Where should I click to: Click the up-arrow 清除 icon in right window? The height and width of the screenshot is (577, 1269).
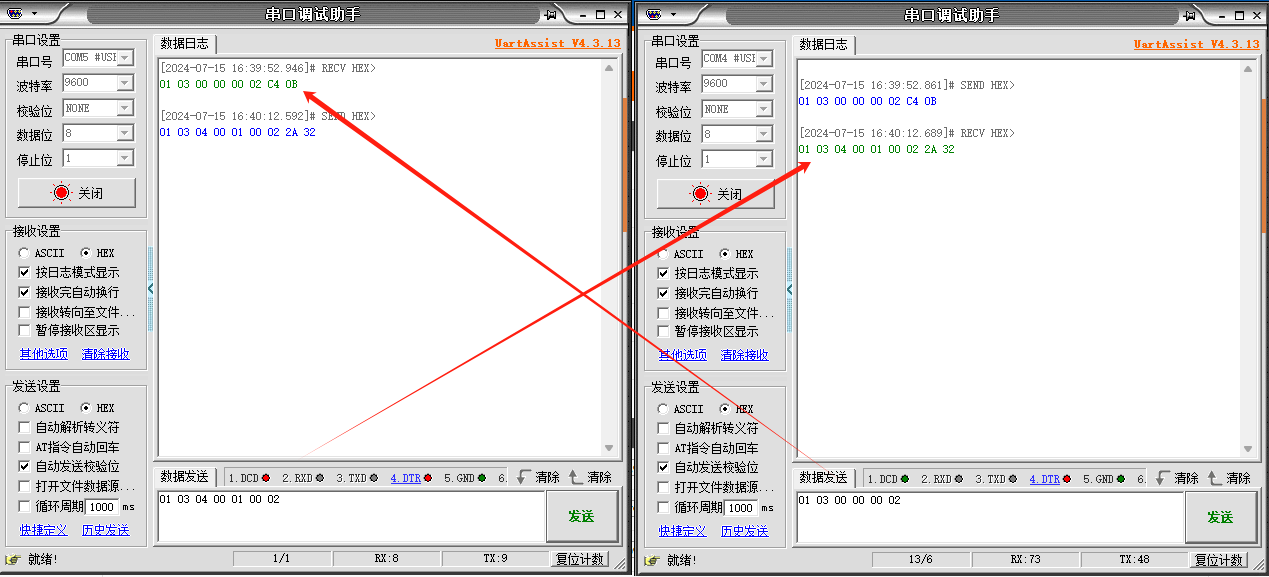pos(1214,479)
